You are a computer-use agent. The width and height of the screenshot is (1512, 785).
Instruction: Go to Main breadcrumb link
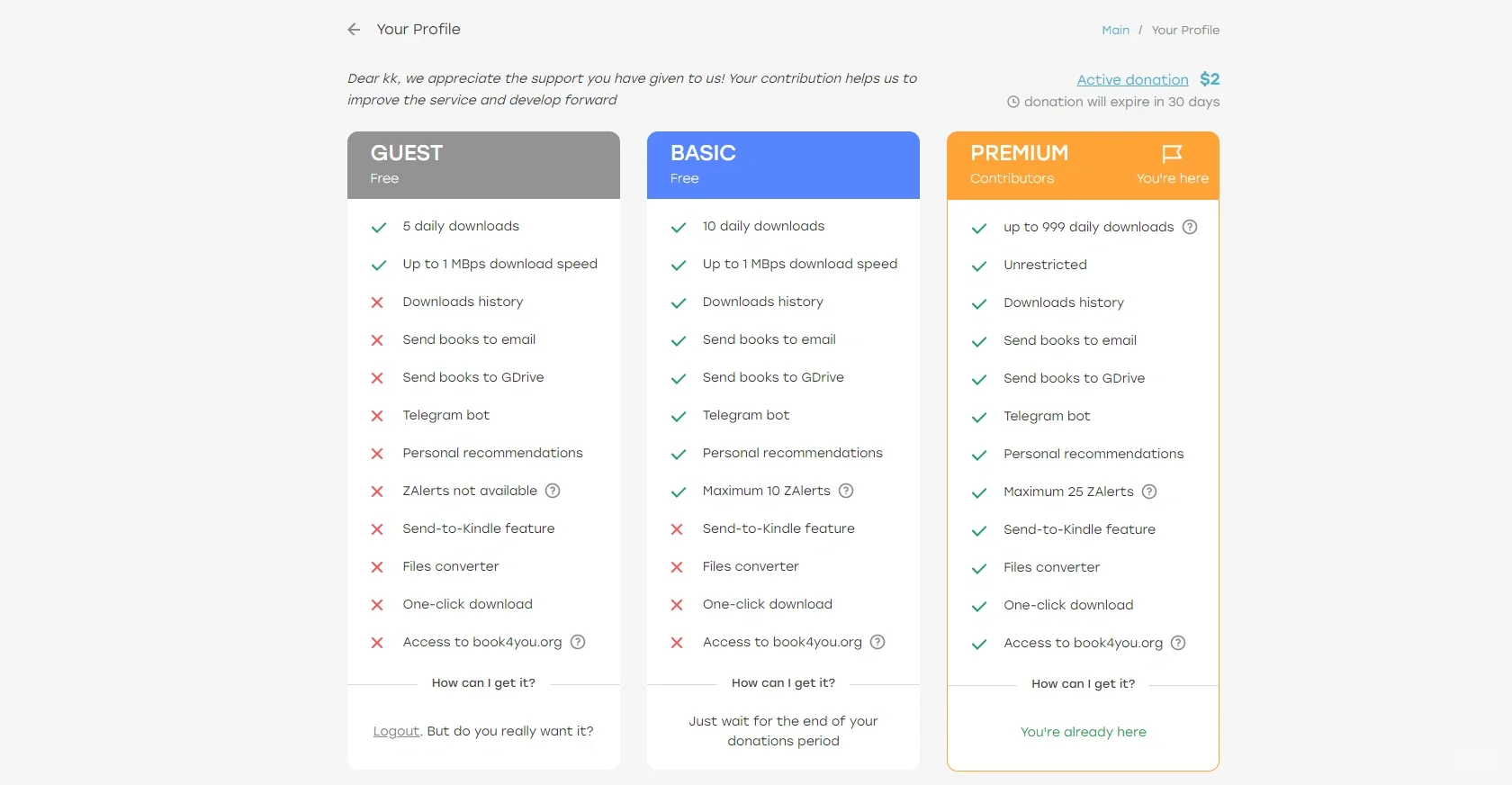1115,31
